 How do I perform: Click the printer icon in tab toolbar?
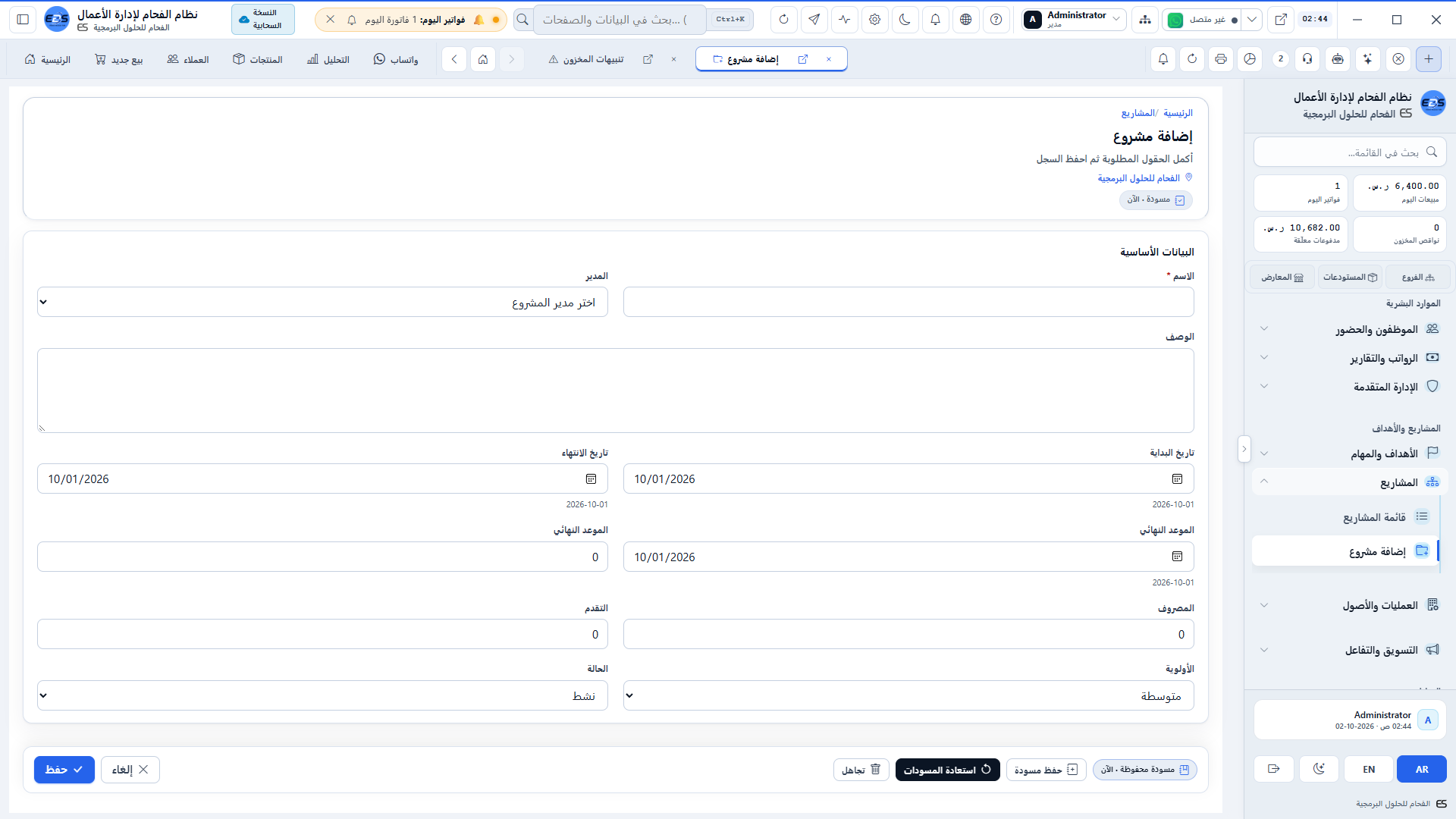pos(1221,59)
